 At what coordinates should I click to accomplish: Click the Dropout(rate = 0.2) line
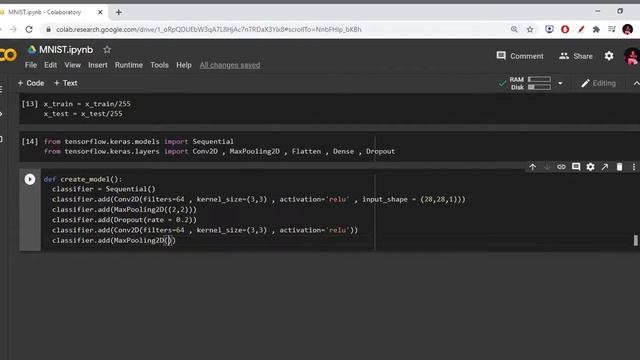pyautogui.click(x=124, y=220)
